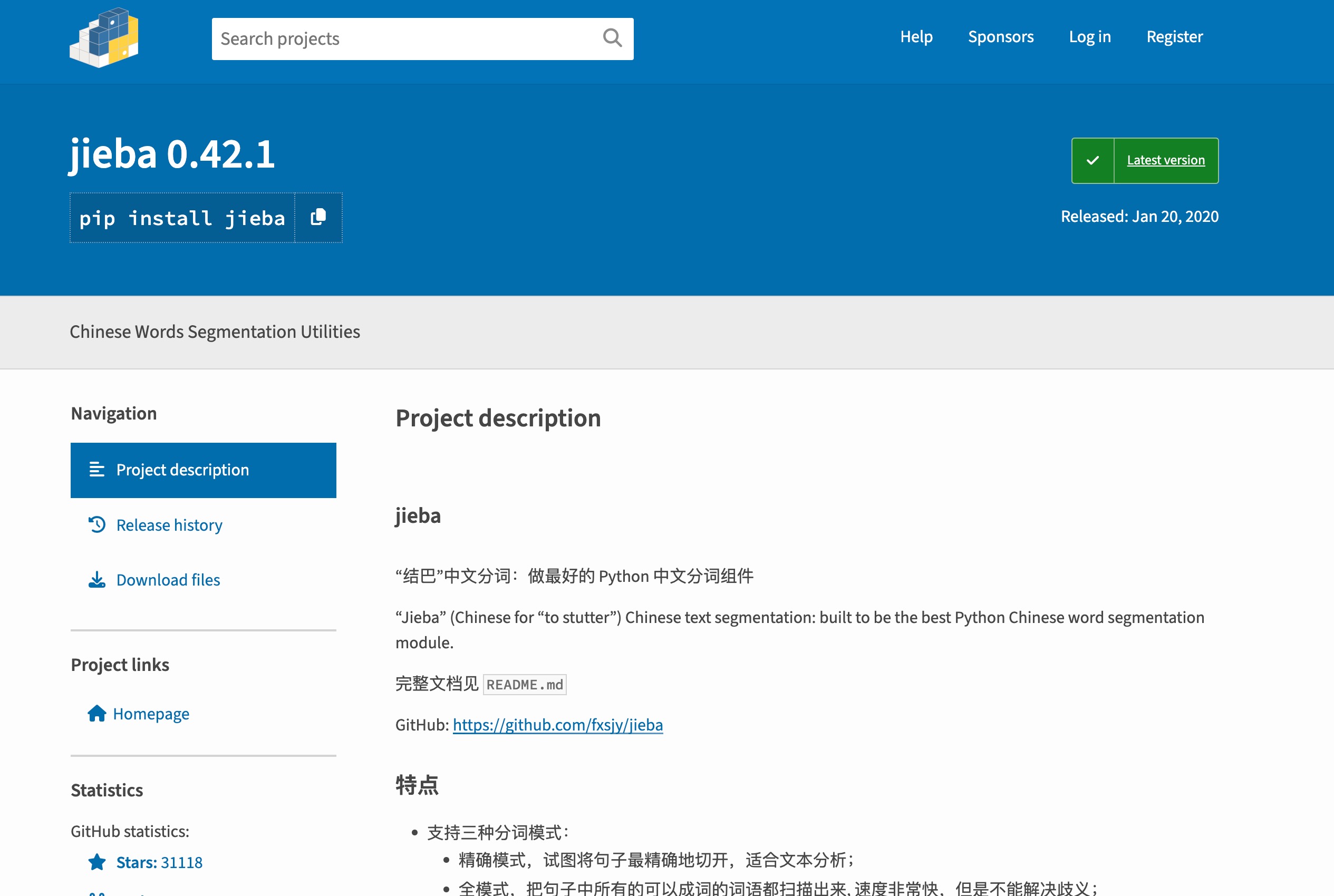Focus the Search projects field
Image resolution: width=1334 pixels, height=896 pixels.
coord(422,39)
